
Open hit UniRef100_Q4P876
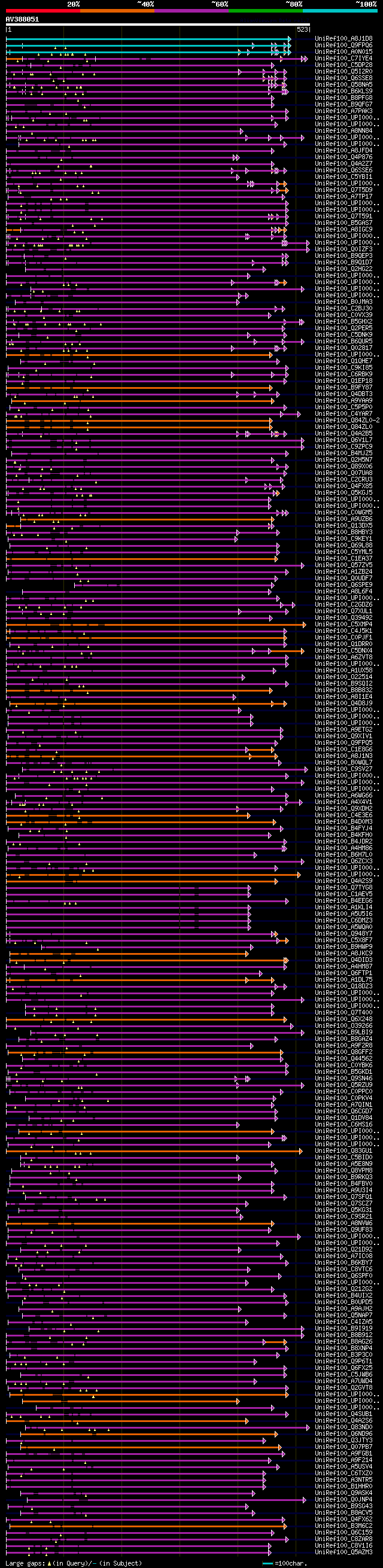coord(344,157)
